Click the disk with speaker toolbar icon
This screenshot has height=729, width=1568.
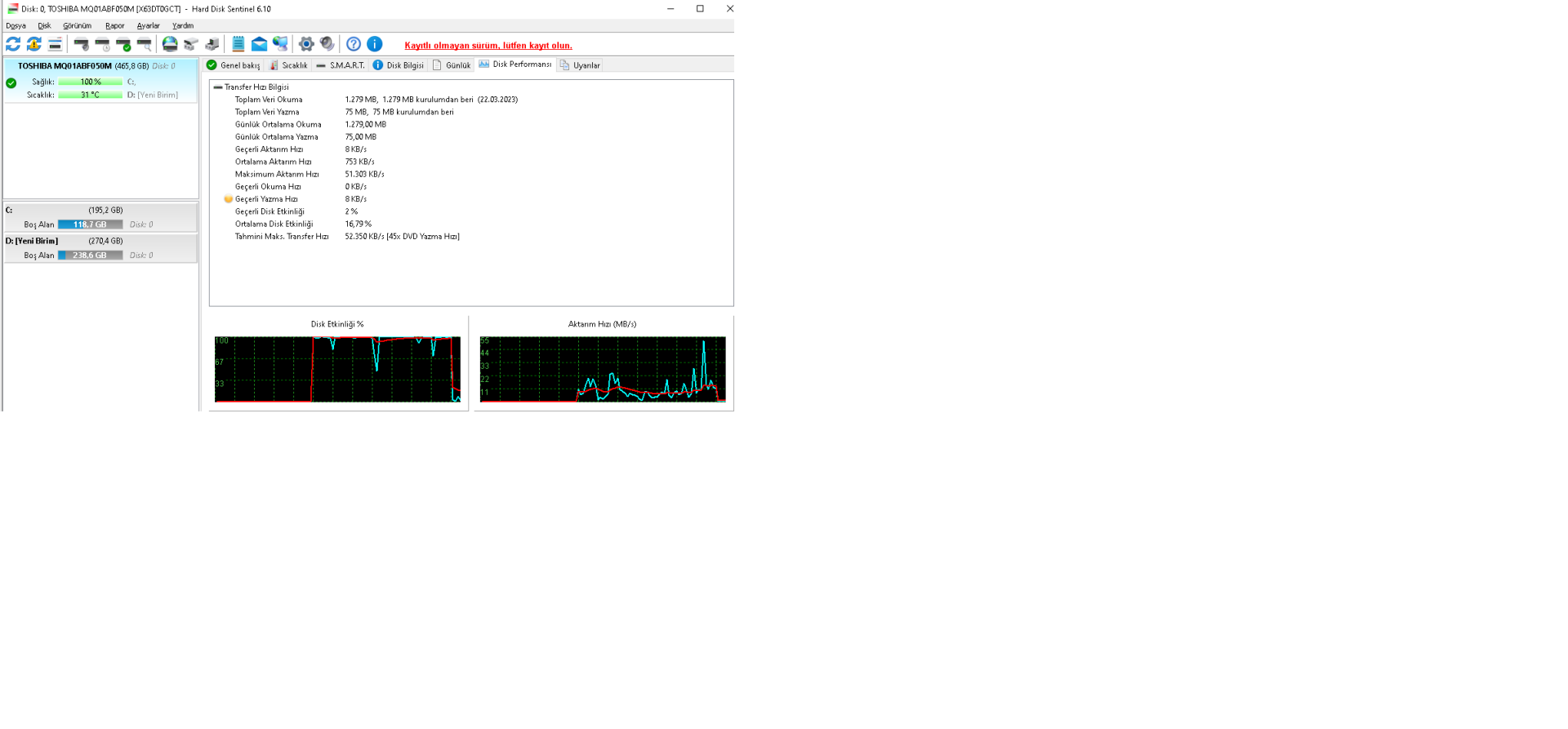tap(81, 44)
